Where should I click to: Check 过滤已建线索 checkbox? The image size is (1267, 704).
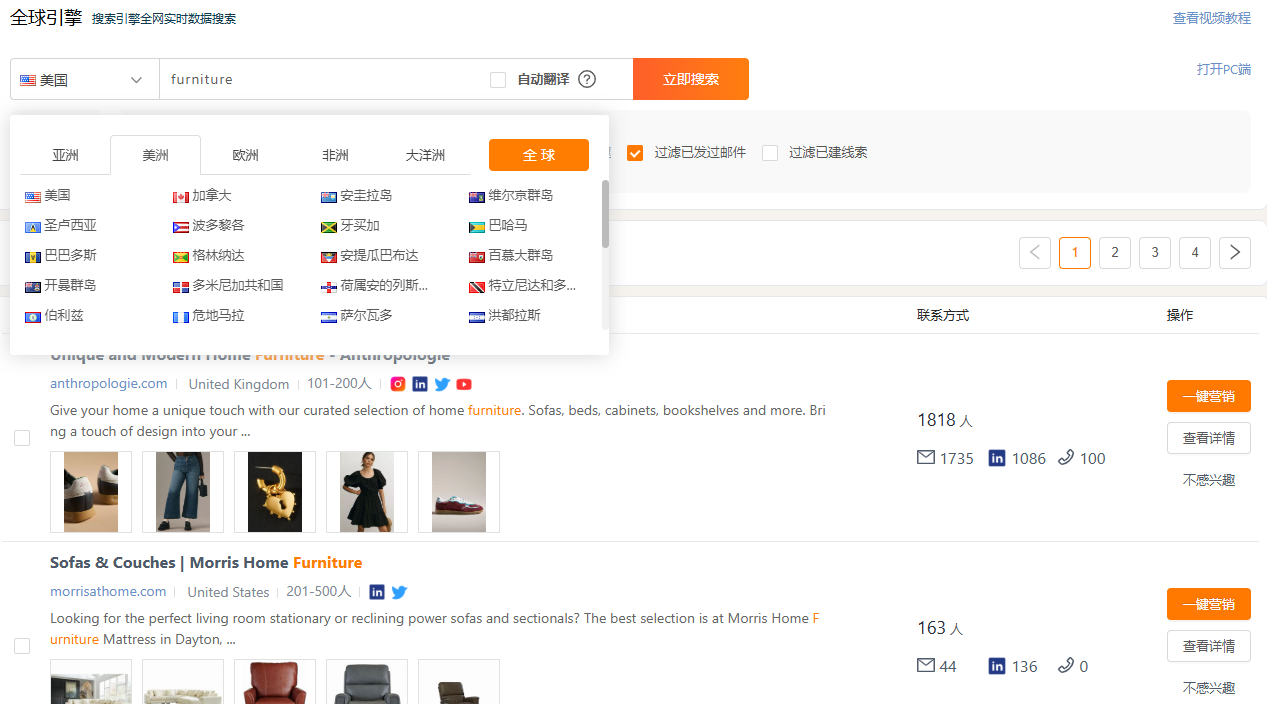click(770, 153)
